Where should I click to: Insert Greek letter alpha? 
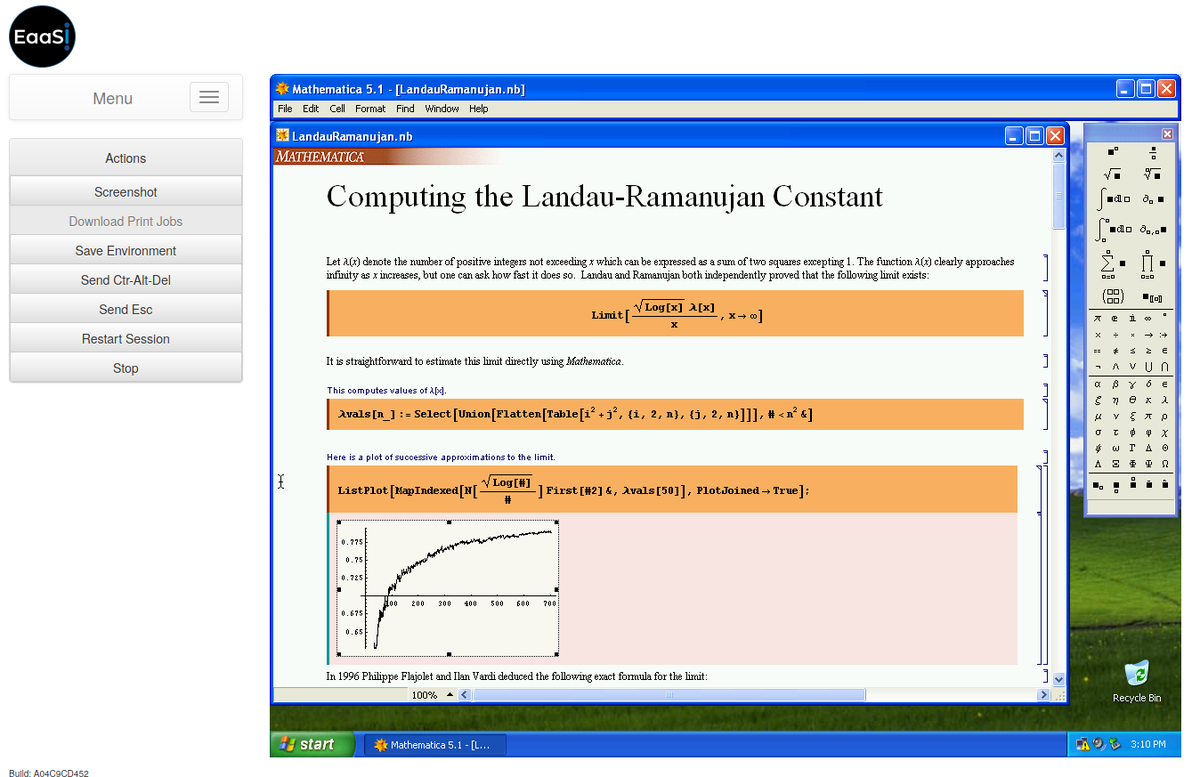(x=1098, y=384)
